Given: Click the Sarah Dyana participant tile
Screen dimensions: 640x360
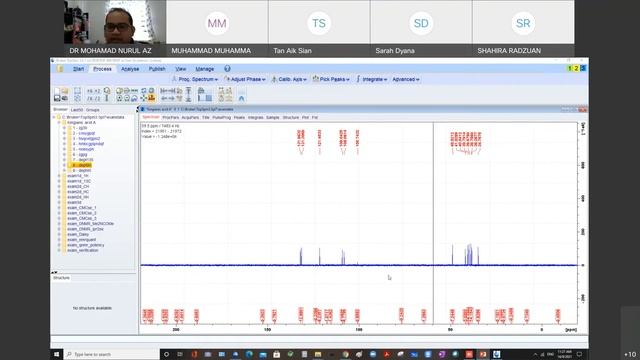Looking at the screenshot, I should pyautogui.click(x=421, y=28).
